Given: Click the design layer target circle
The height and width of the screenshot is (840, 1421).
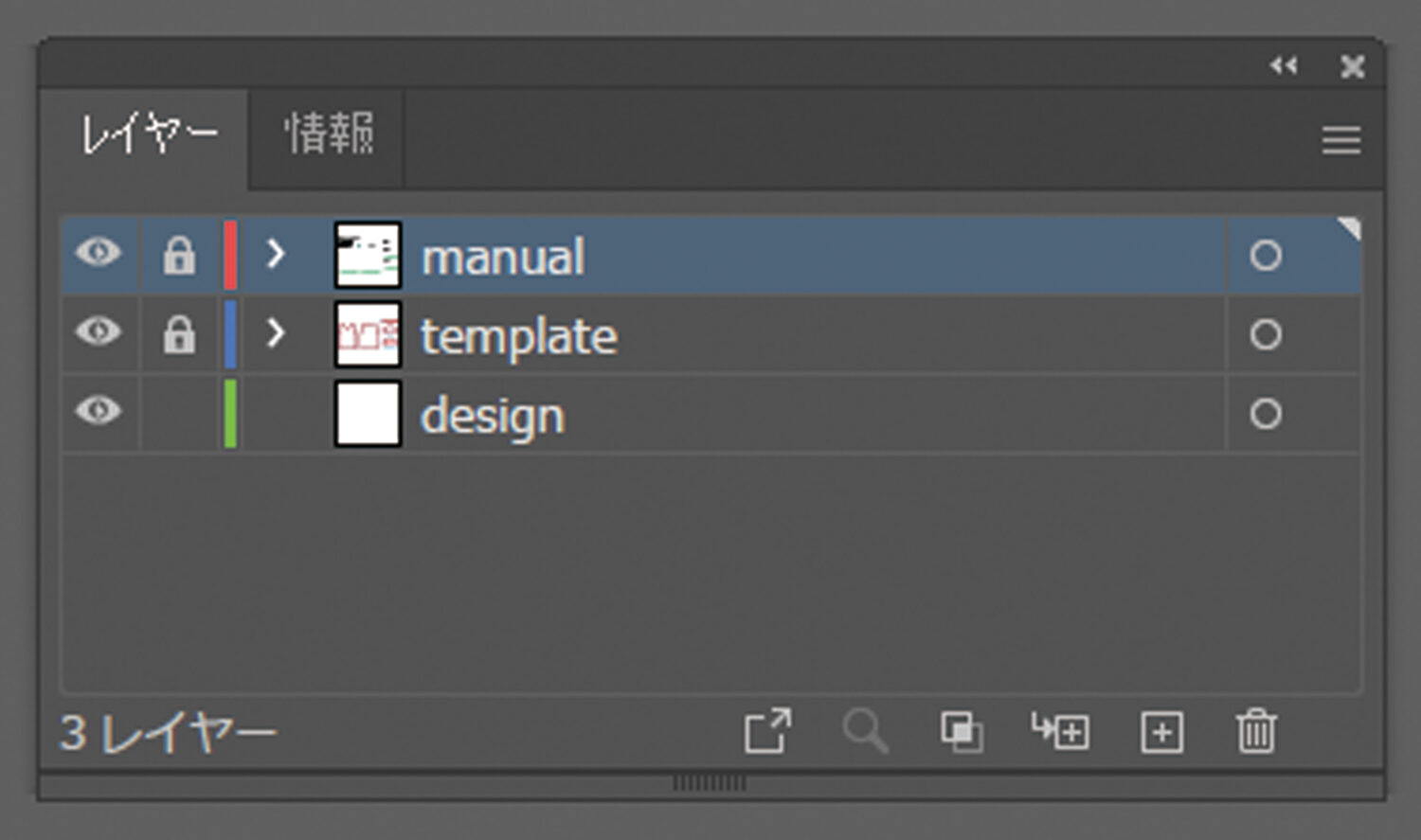Looking at the screenshot, I should coord(1265,414).
